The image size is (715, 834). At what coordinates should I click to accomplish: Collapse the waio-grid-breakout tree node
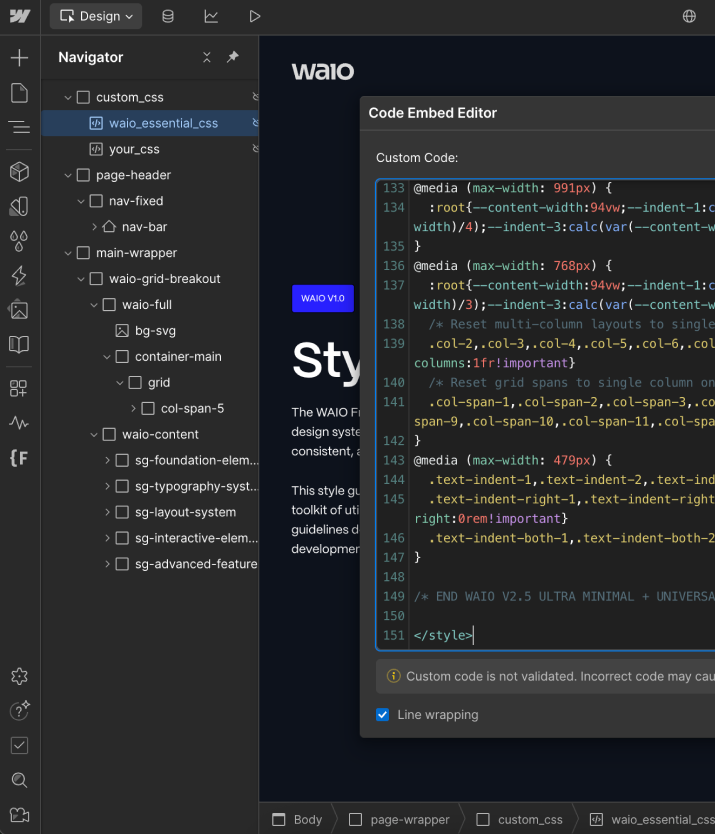pos(81,279)
